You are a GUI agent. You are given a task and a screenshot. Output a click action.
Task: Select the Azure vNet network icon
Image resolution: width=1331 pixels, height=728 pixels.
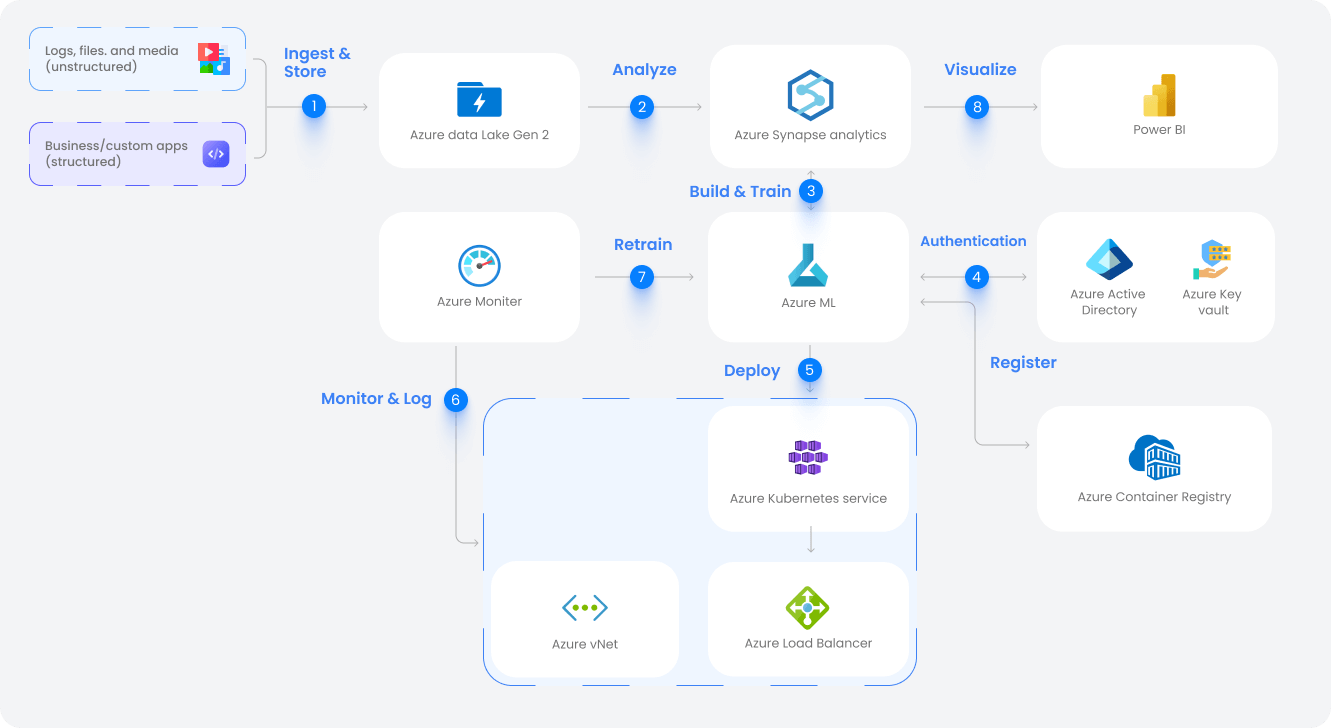[584, 606]
